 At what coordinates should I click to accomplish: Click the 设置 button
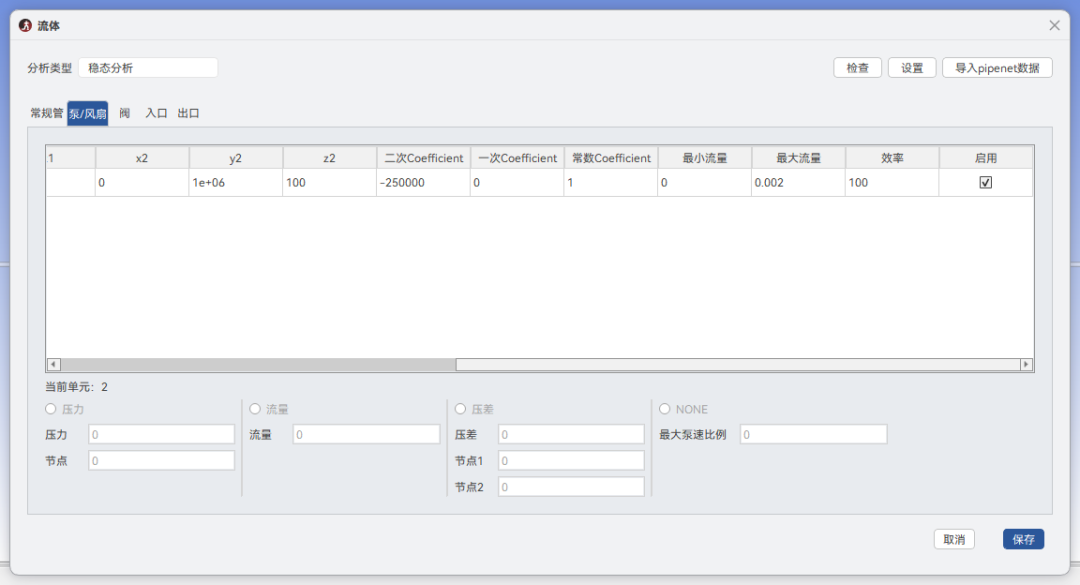(912, 68)
